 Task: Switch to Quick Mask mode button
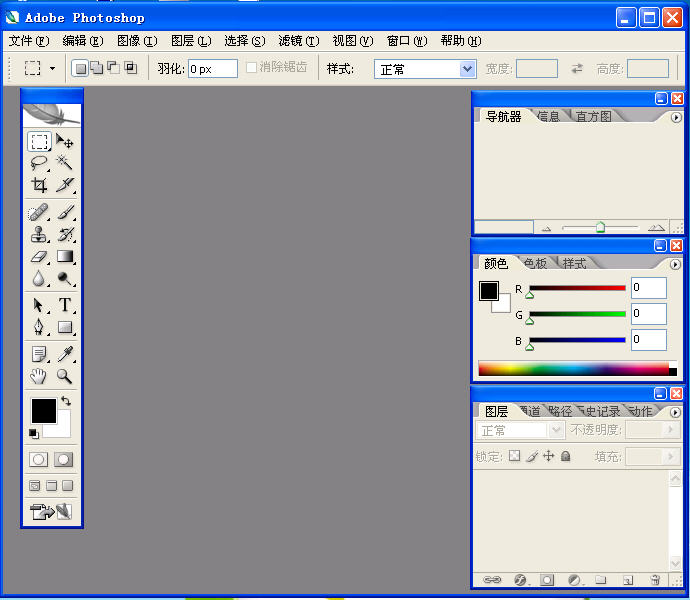pos(64,459)
